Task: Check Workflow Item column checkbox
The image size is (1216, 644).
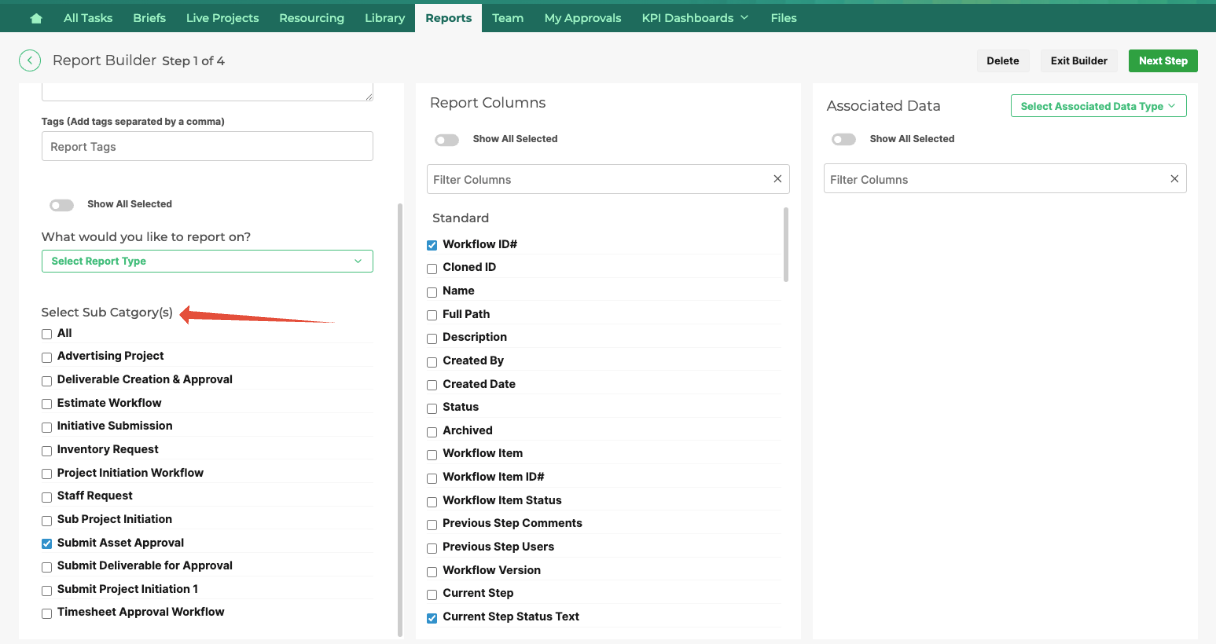Action: point(432,455)
